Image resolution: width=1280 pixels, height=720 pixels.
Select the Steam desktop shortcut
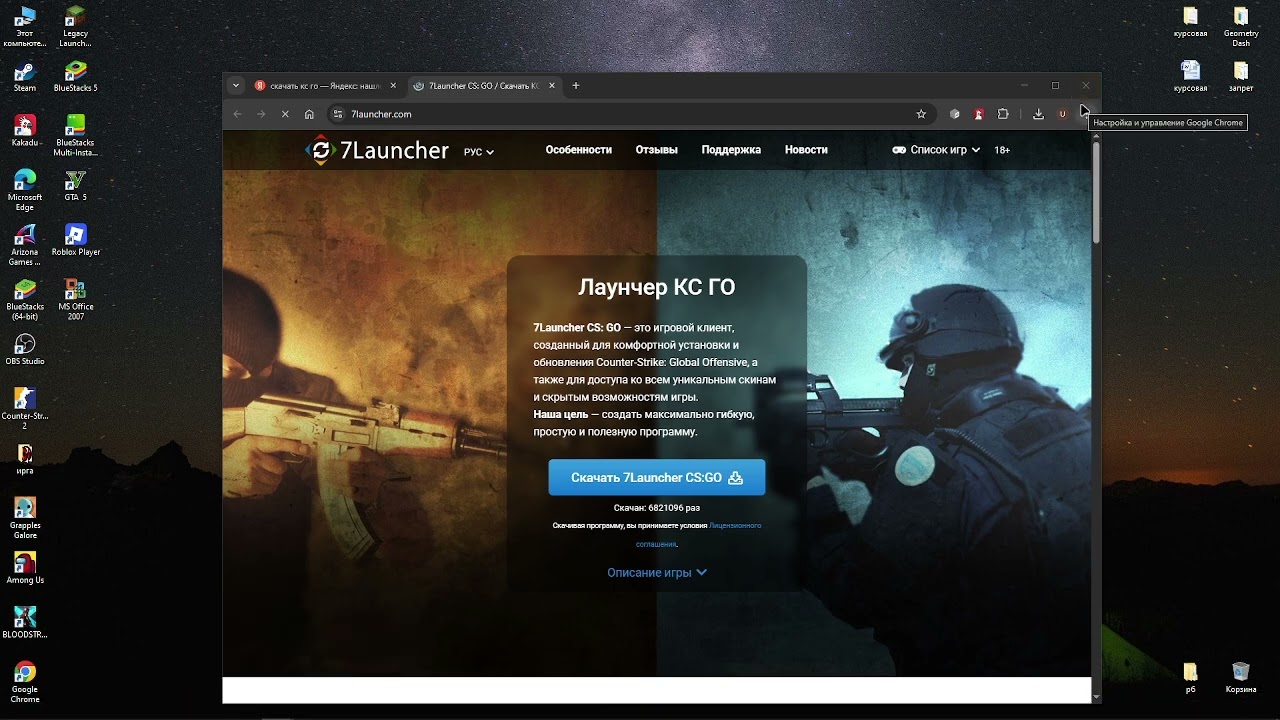[25, 77]
